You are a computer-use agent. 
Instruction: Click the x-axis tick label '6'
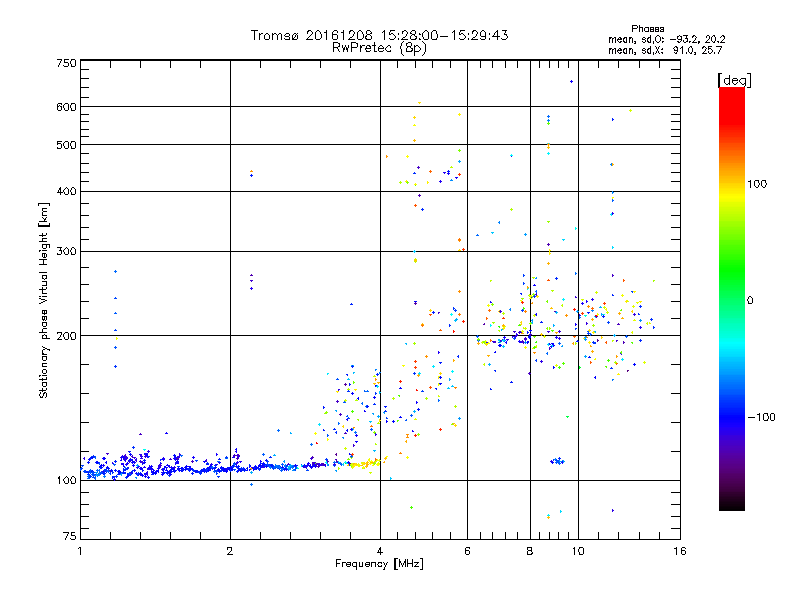[467, 551]
